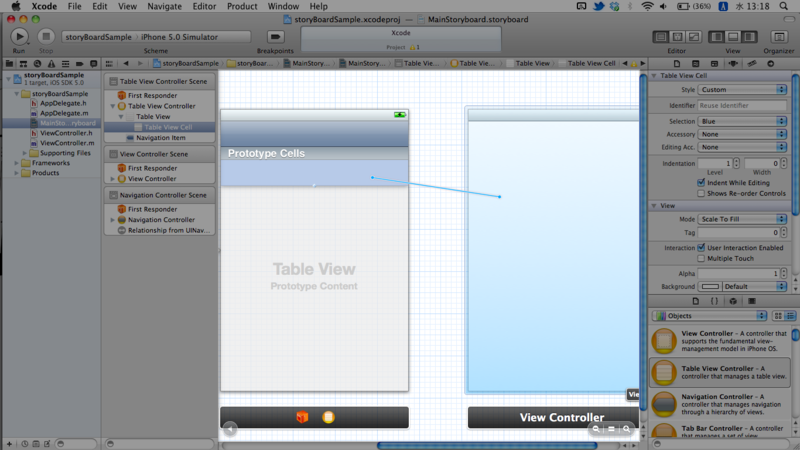800x450 pixels.
Task: Toggle the Breakpoints button
Action: point(275,37)
